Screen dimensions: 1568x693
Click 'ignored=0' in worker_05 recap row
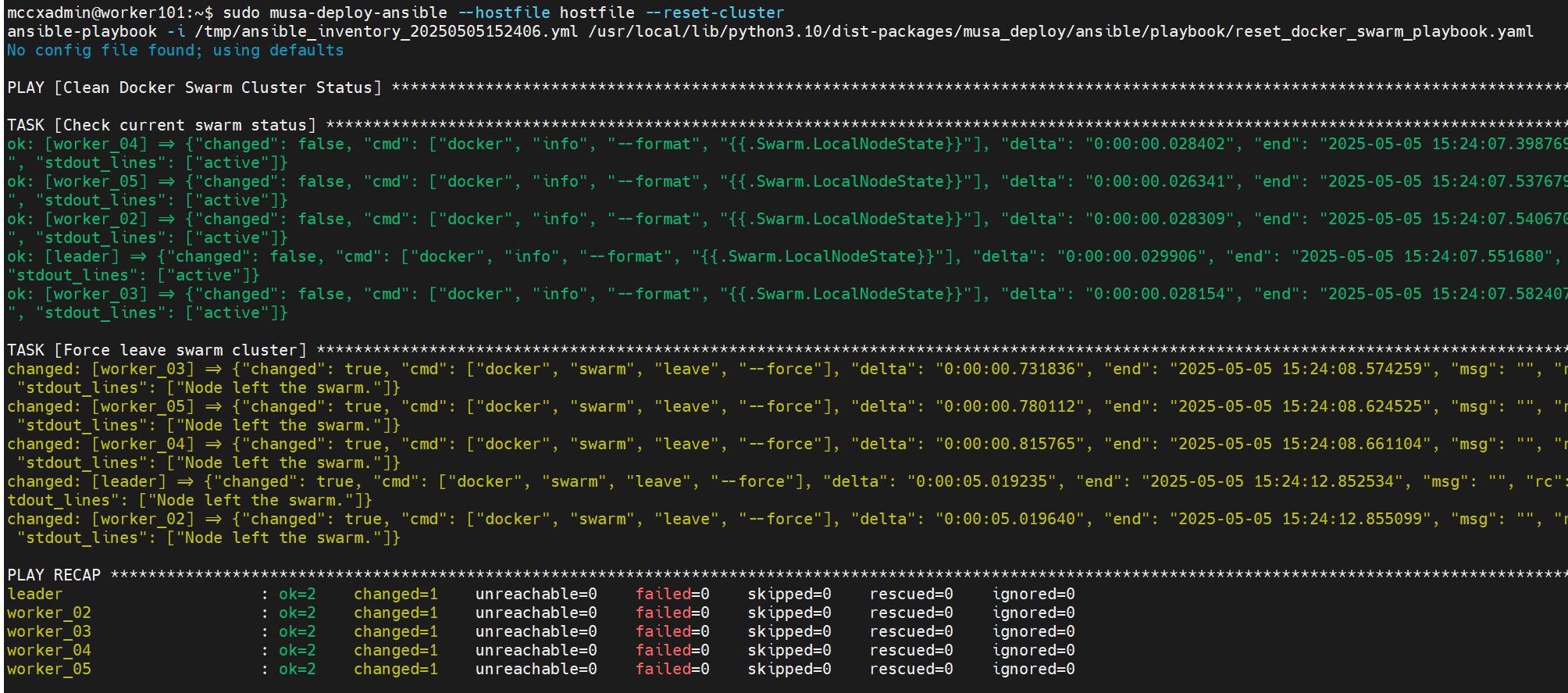1033,669
